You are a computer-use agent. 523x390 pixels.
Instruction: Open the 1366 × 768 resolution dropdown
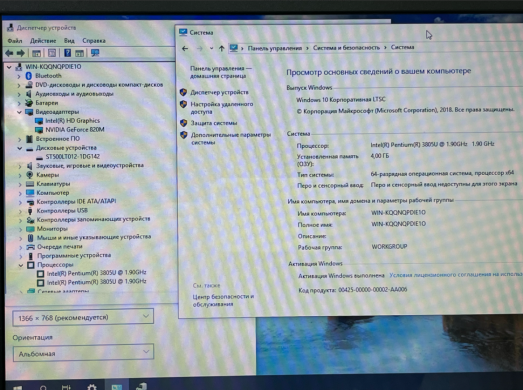[x=83, y=317]
